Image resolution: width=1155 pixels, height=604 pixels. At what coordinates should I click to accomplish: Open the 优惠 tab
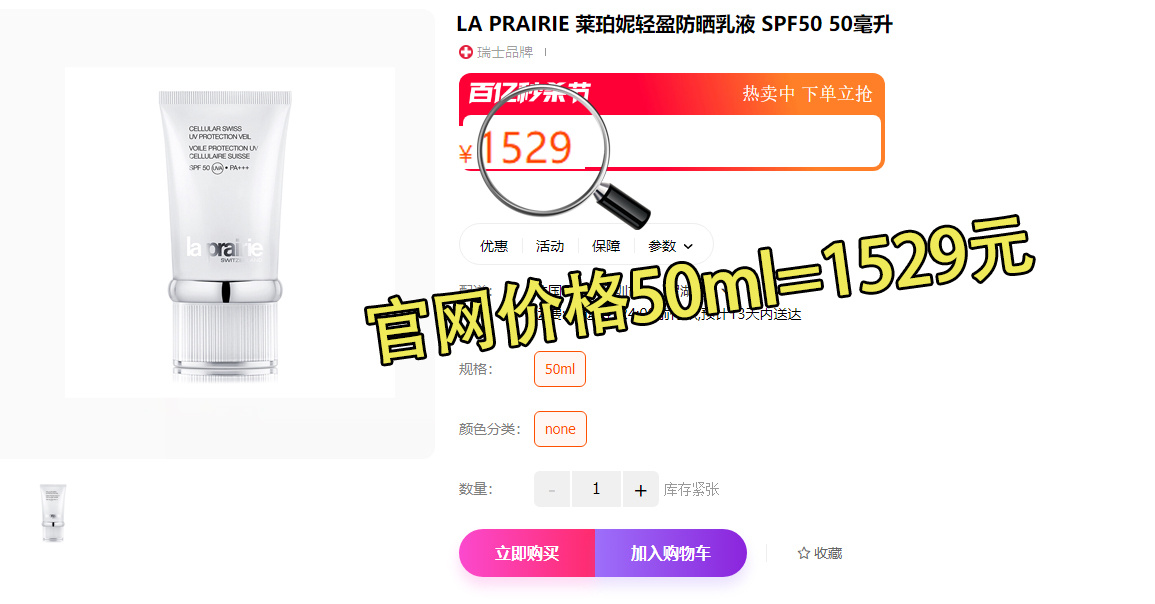494,246
